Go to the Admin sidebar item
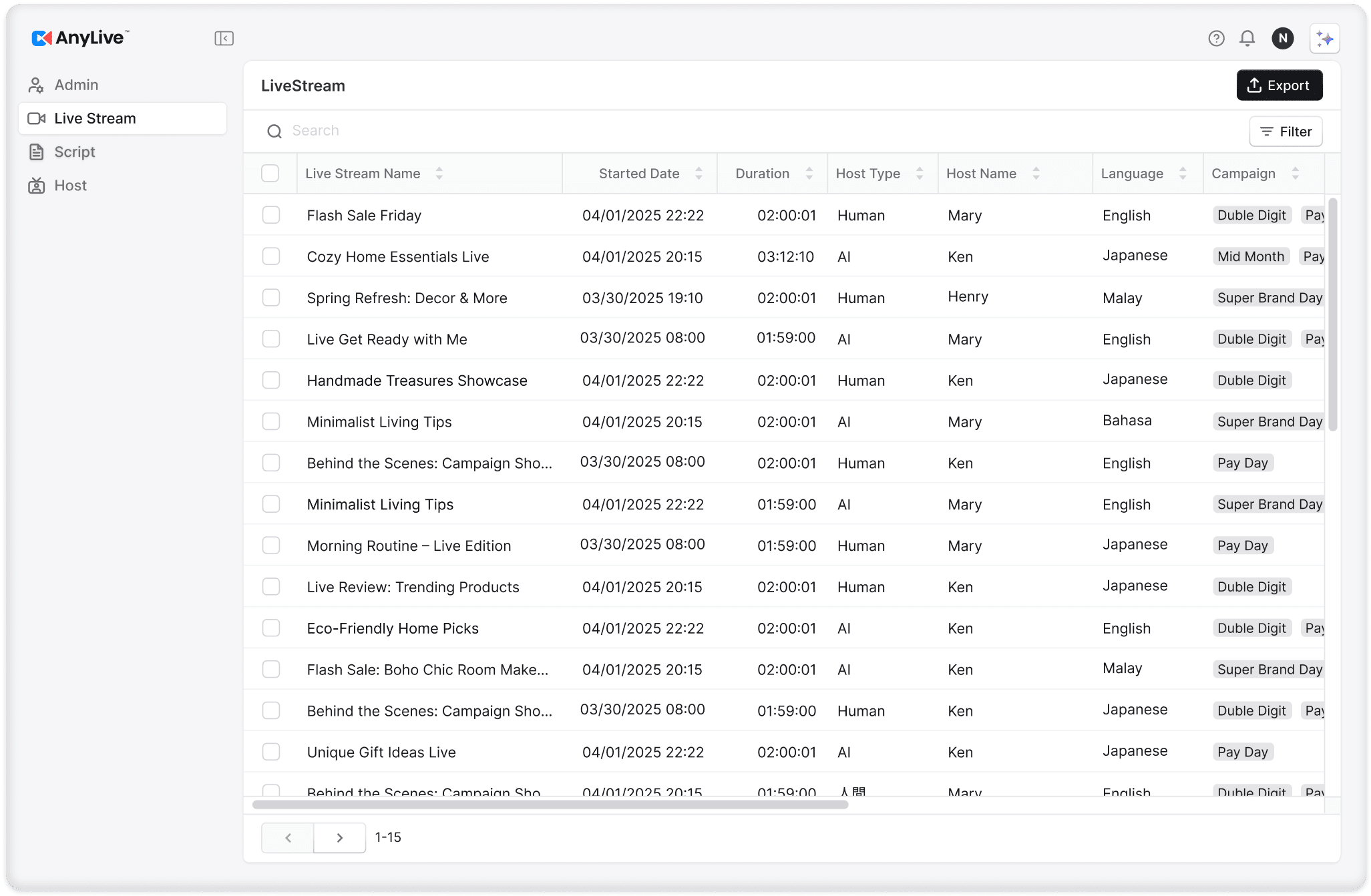This screenshot has height=896, width=1371. click(76, 85)
